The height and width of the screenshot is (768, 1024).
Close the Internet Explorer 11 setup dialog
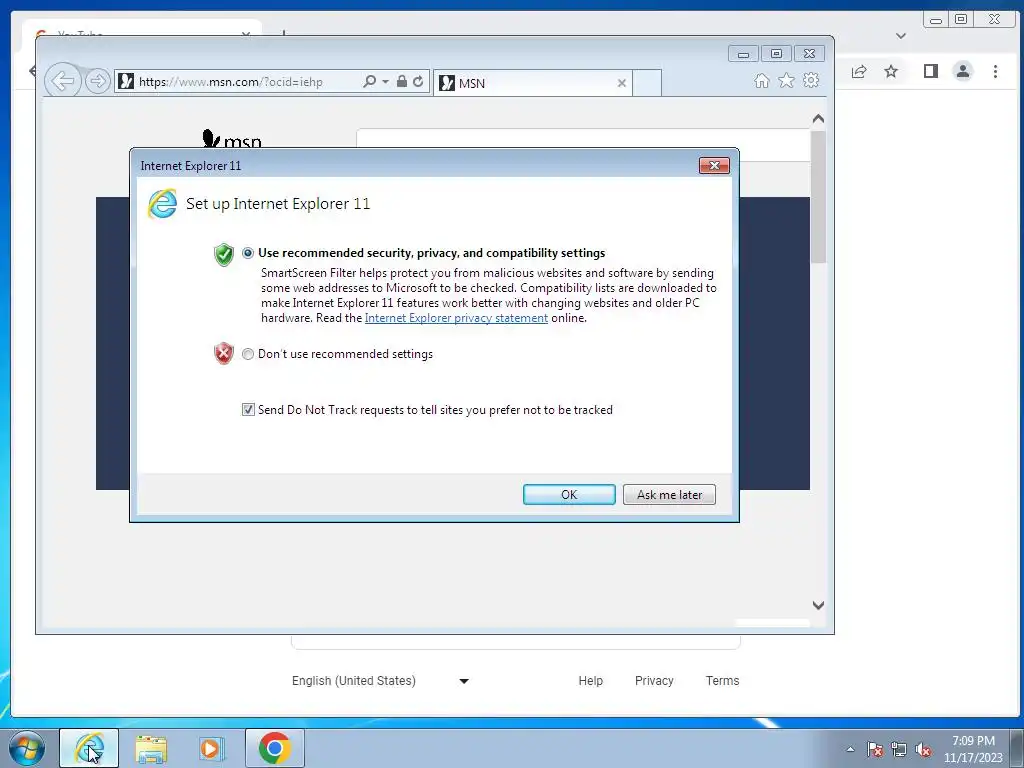[714, 166]
